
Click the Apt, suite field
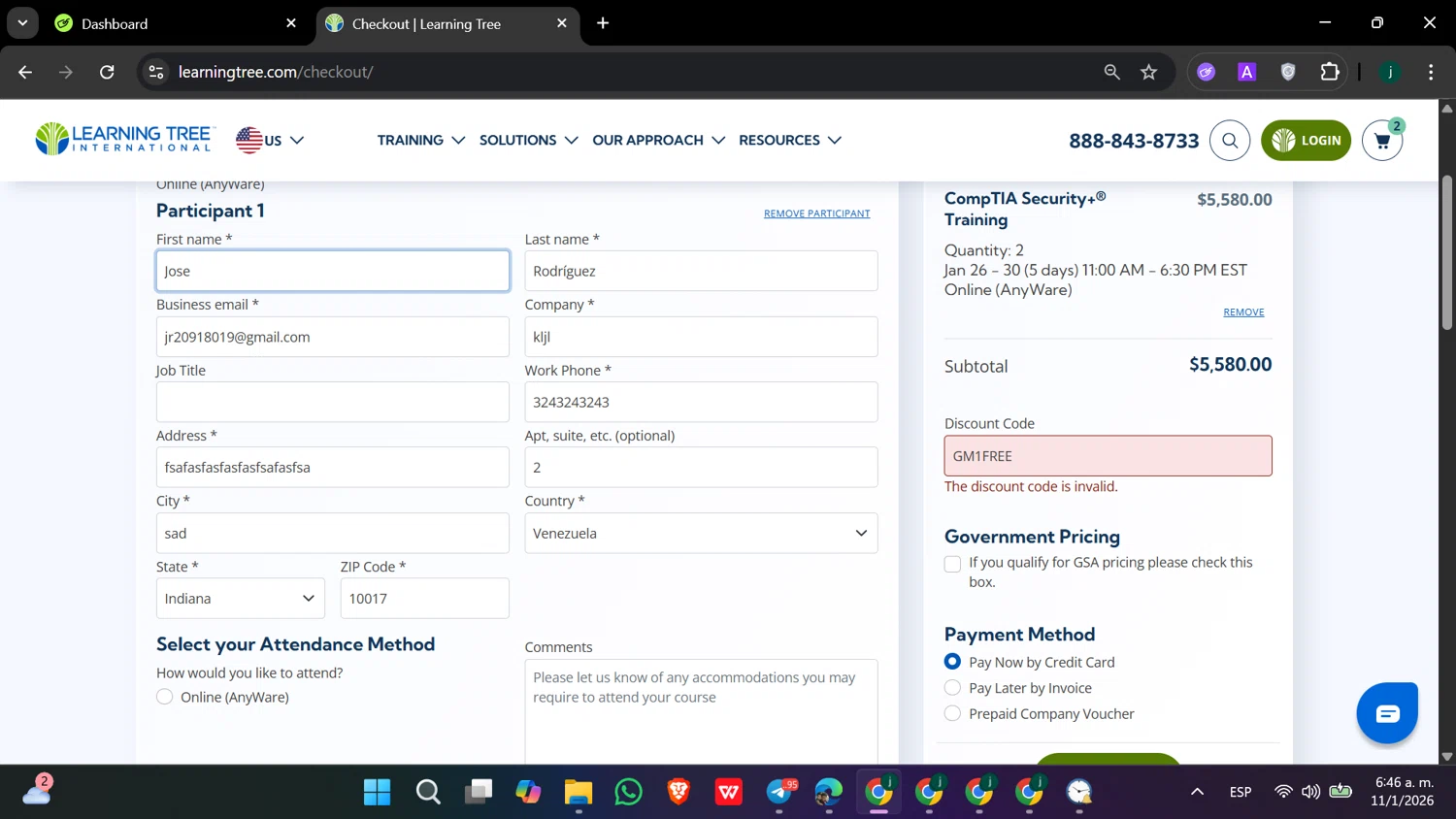[701, 467]
